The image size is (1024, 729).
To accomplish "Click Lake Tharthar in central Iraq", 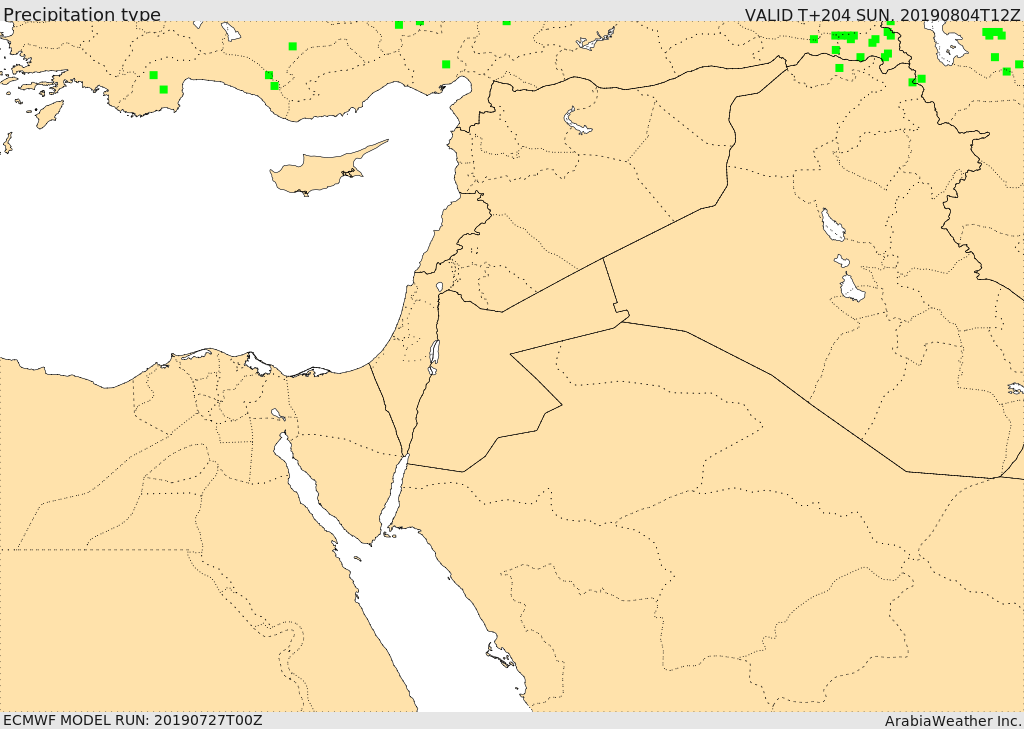I will pos(832,226).
